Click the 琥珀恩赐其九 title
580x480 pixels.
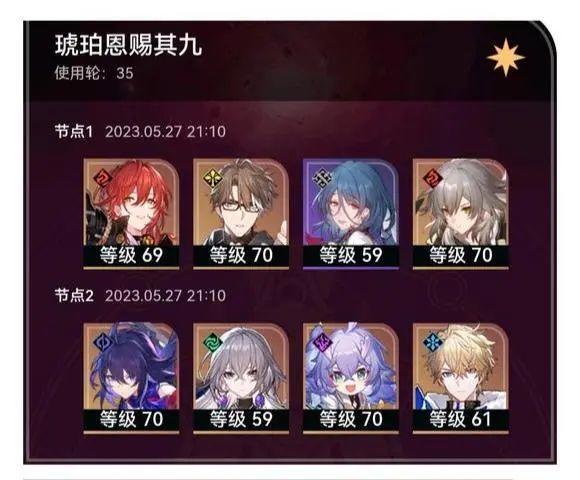tap(128, 46)
